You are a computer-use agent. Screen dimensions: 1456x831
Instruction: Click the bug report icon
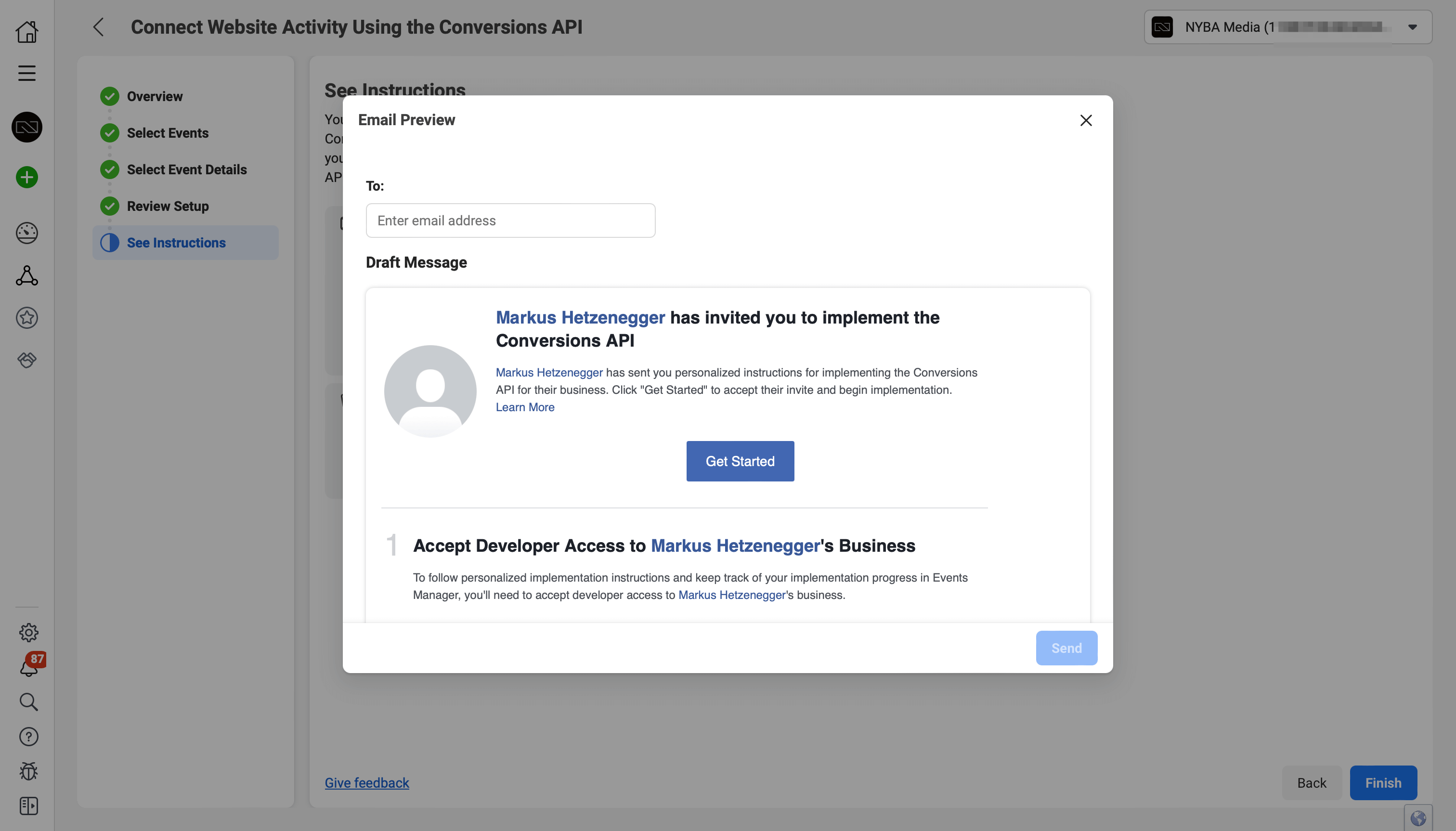point(28,771)
